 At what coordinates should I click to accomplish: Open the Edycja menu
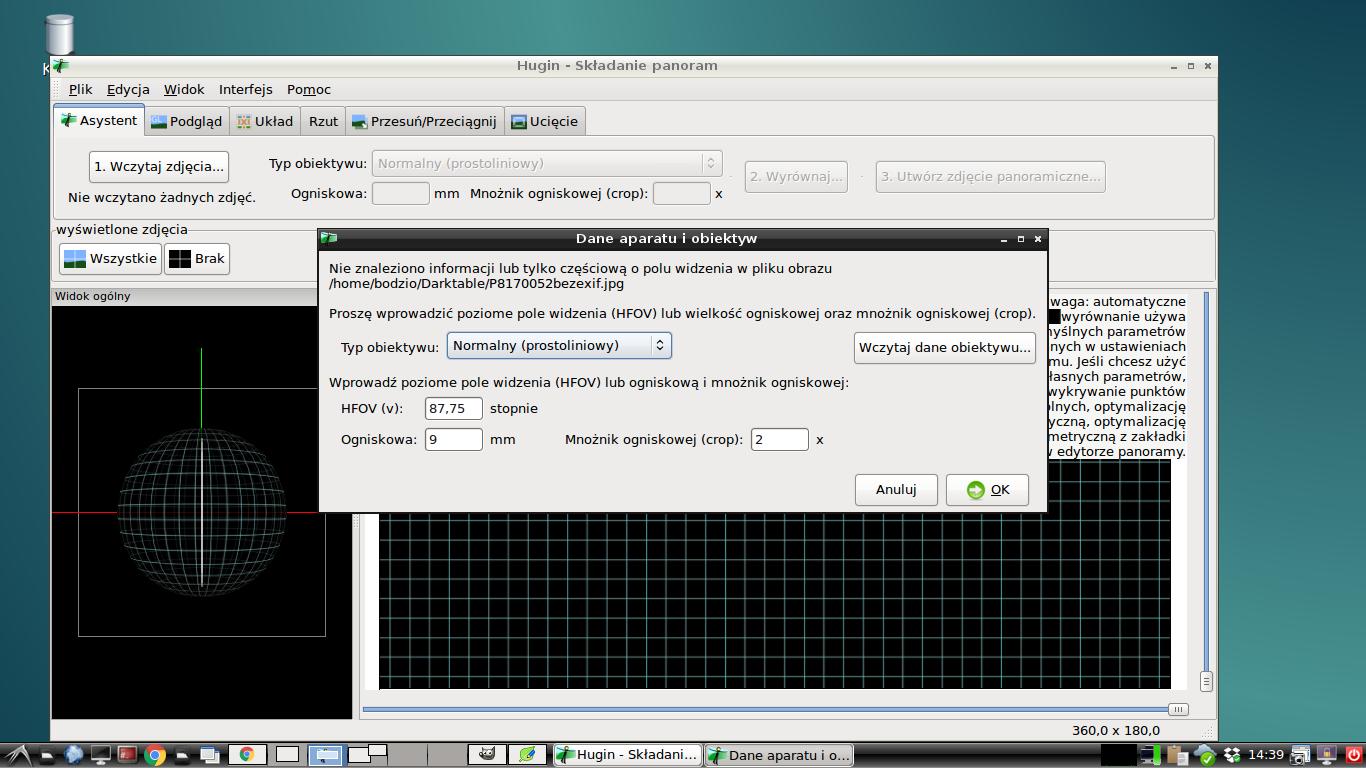pyautogui.click(x=128, y=89)
